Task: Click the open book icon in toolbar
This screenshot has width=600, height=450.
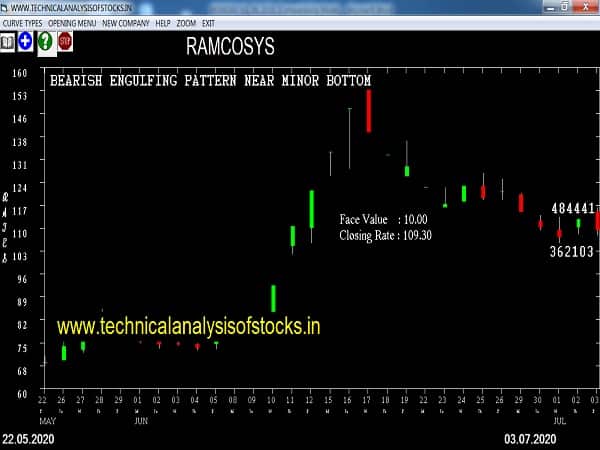Action: tap(8, 42)
